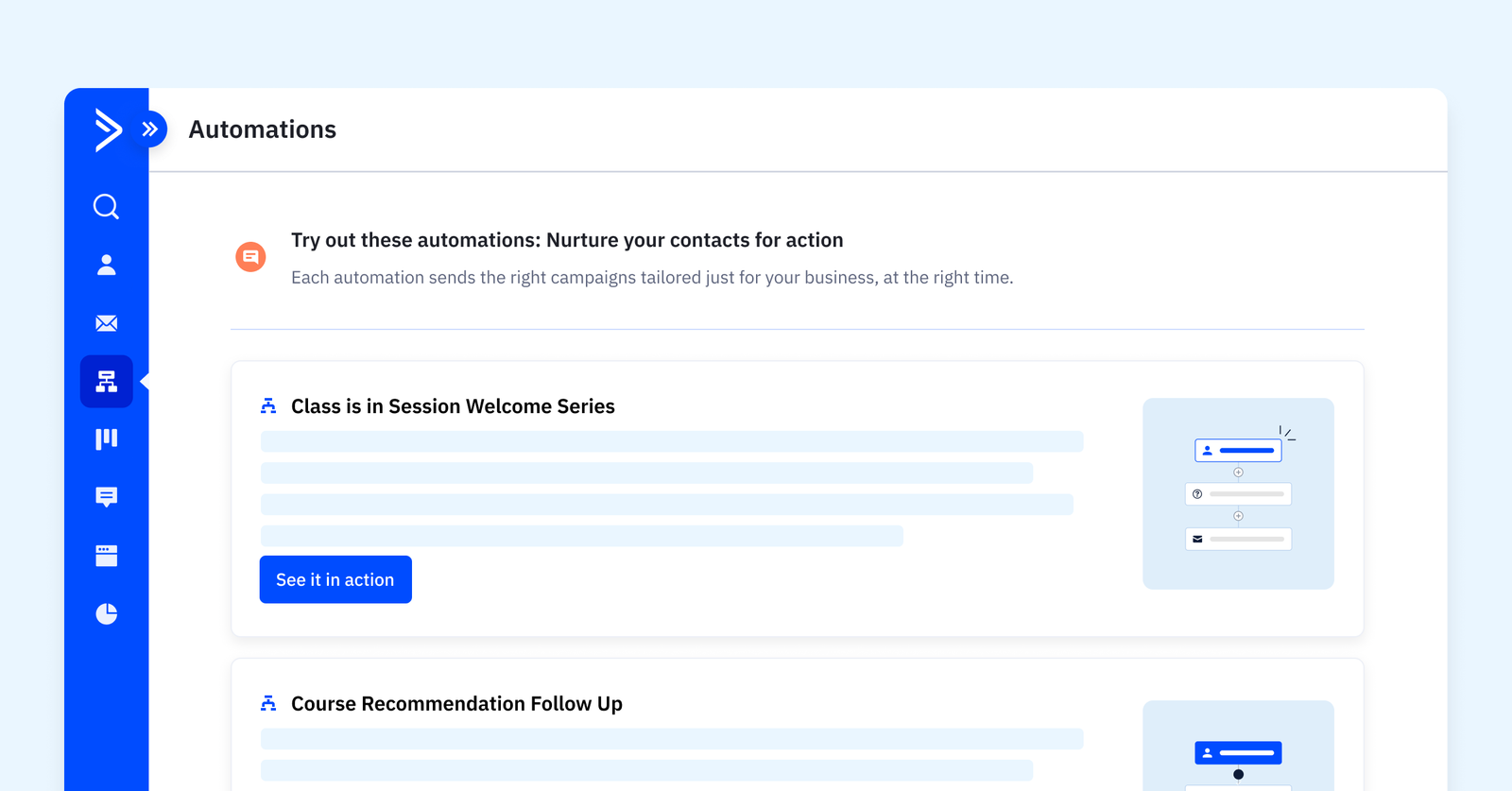This screenshot has height=791, width=1512.
Task: Open Conversations chat icon in sidebar
Action: [x=107, y=497]
